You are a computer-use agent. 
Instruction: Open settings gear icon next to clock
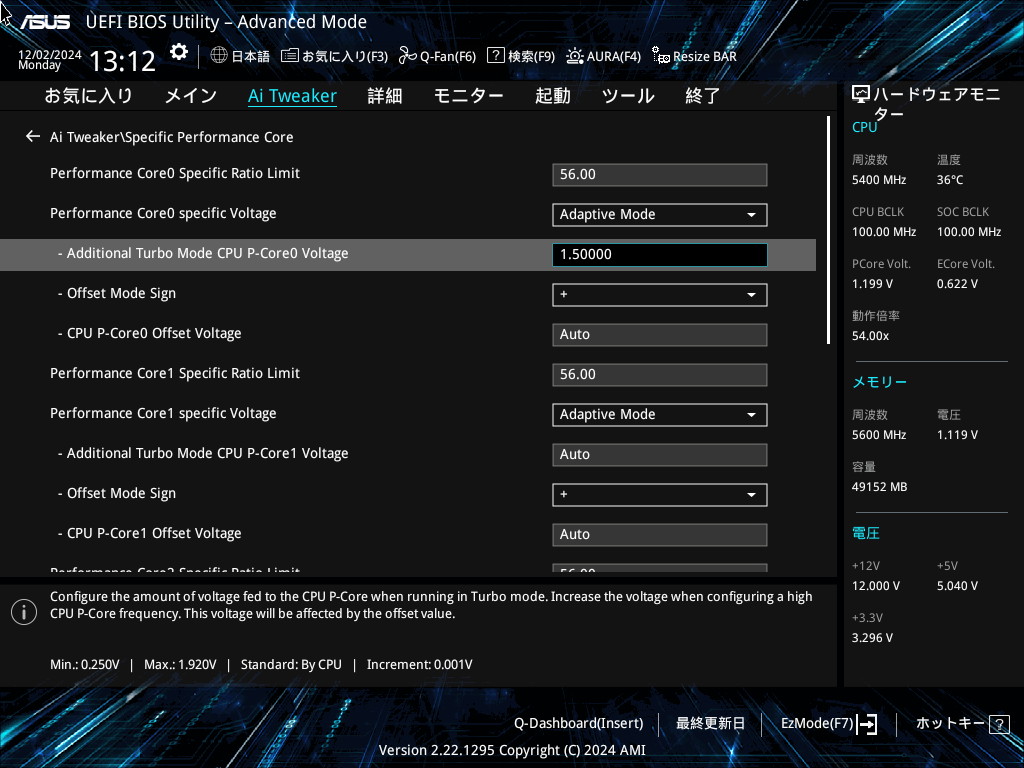[x=178, y=52]
